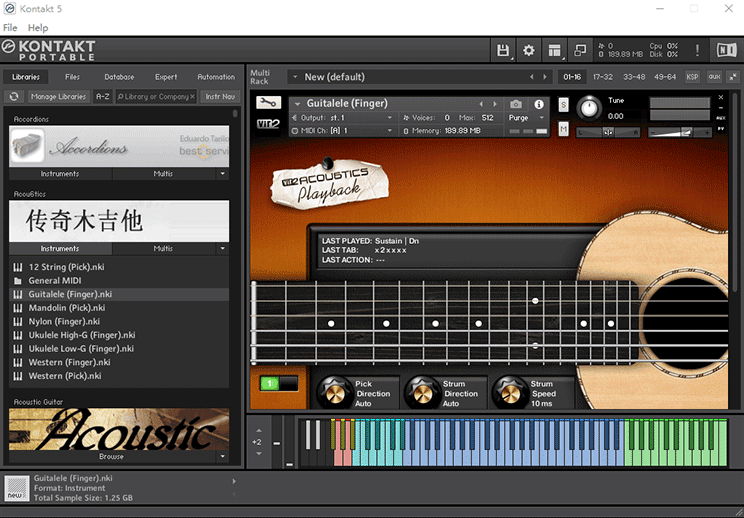Open the Help menu
Viewport: 744px width, 518px height.
[38, 28]
